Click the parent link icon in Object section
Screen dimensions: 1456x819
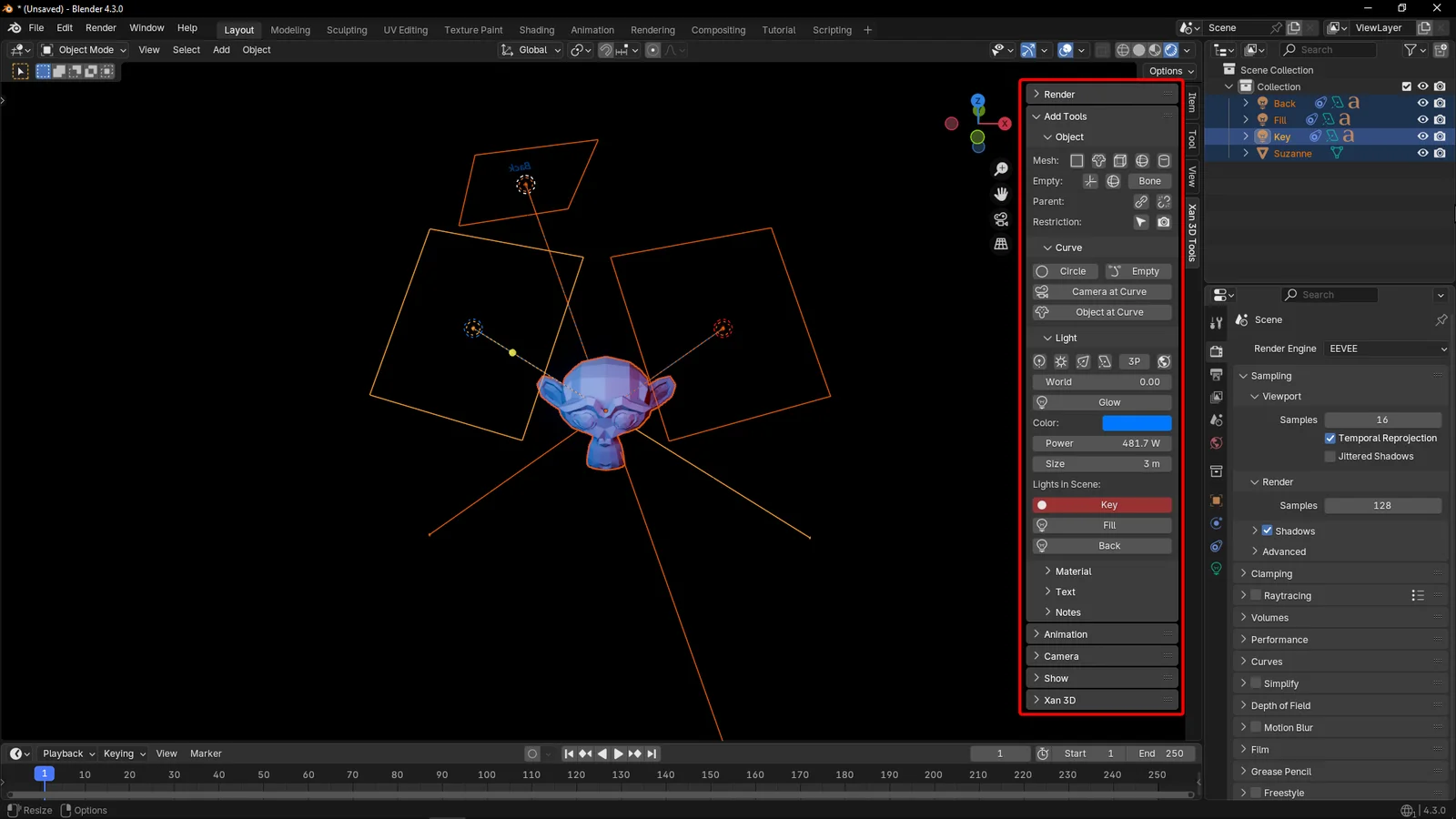click(x=1141, y=201)
